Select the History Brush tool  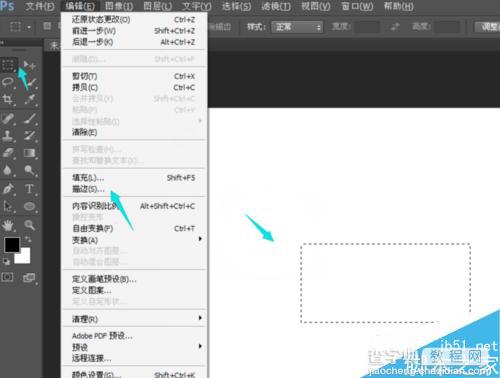pos(30,135)
